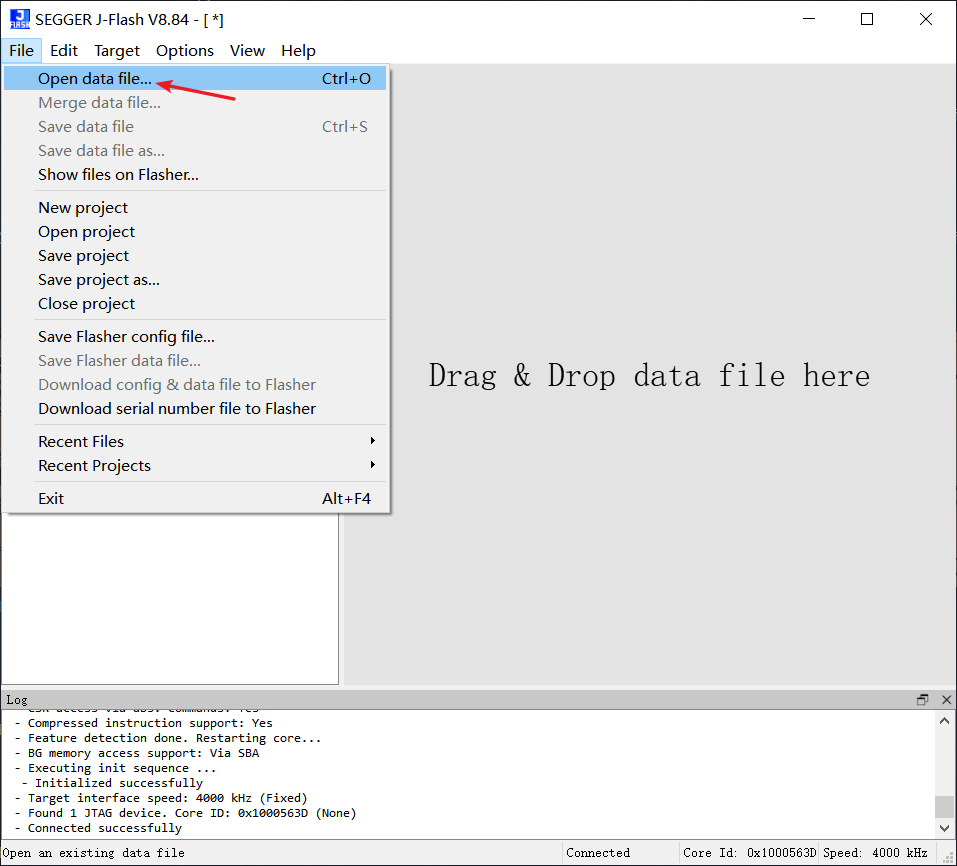Viewport: 957px width, 866px height.
Task: Open the File menu
Action: point(21,51)
